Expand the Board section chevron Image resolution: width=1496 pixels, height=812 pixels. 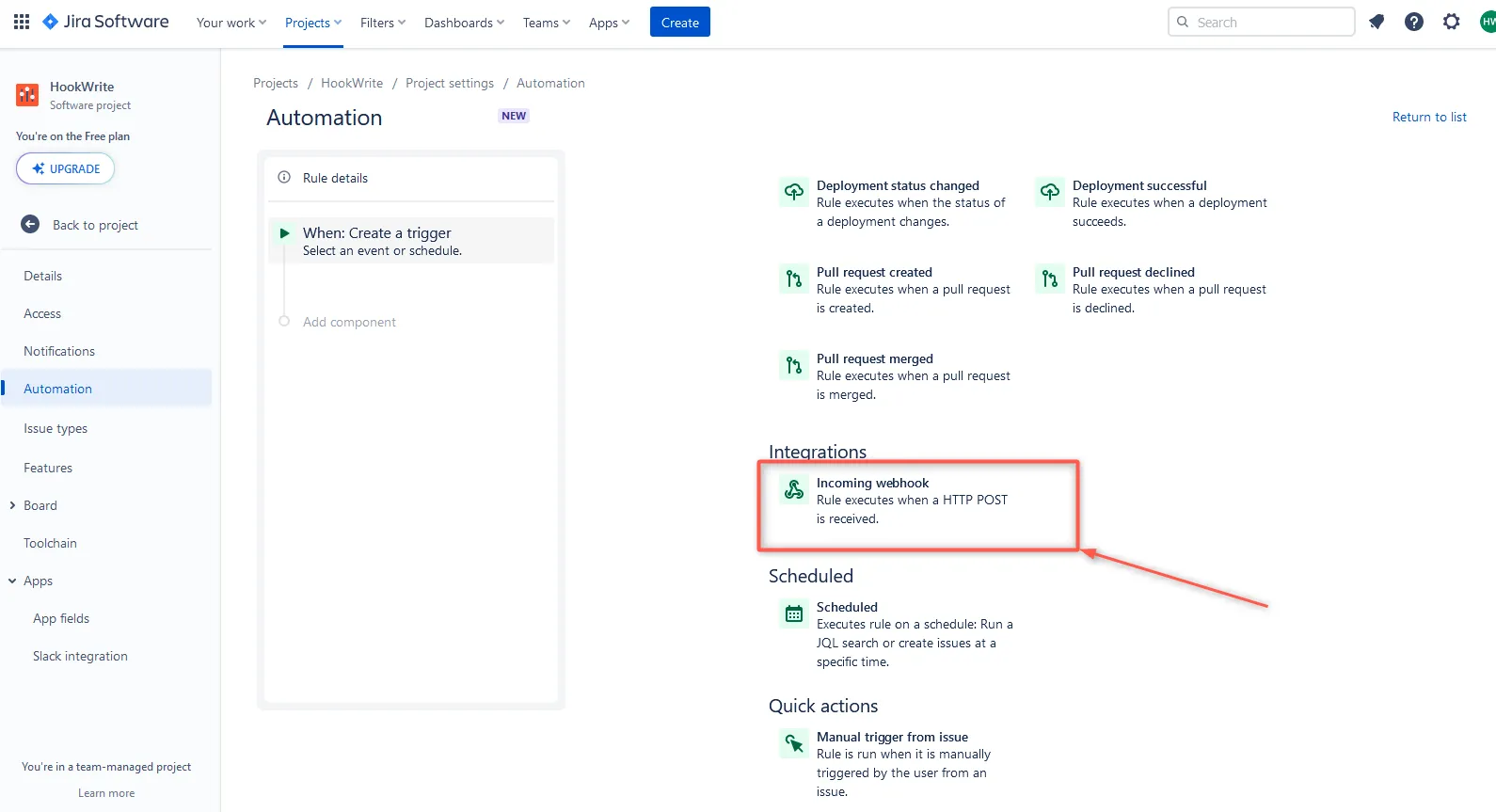tap(12, 505)
